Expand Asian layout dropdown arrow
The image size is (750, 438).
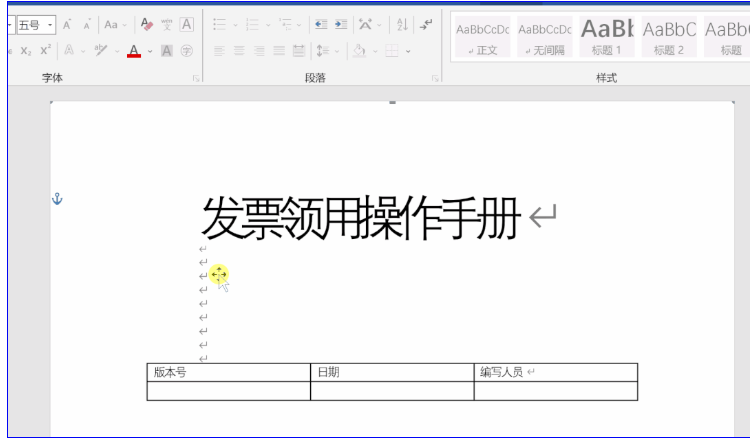380,25
